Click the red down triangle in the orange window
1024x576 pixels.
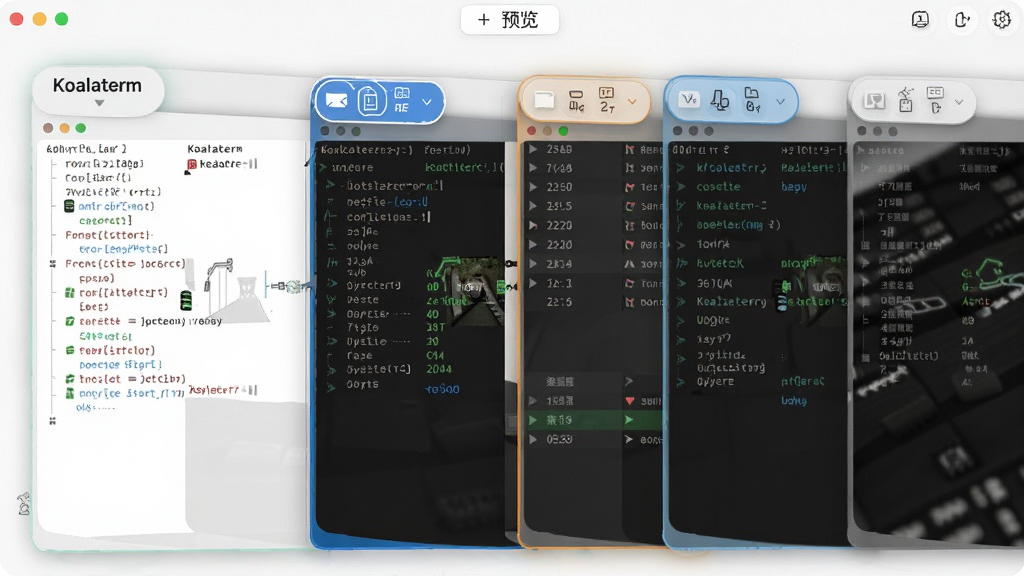pyautogui.click(x=630, y=401)
